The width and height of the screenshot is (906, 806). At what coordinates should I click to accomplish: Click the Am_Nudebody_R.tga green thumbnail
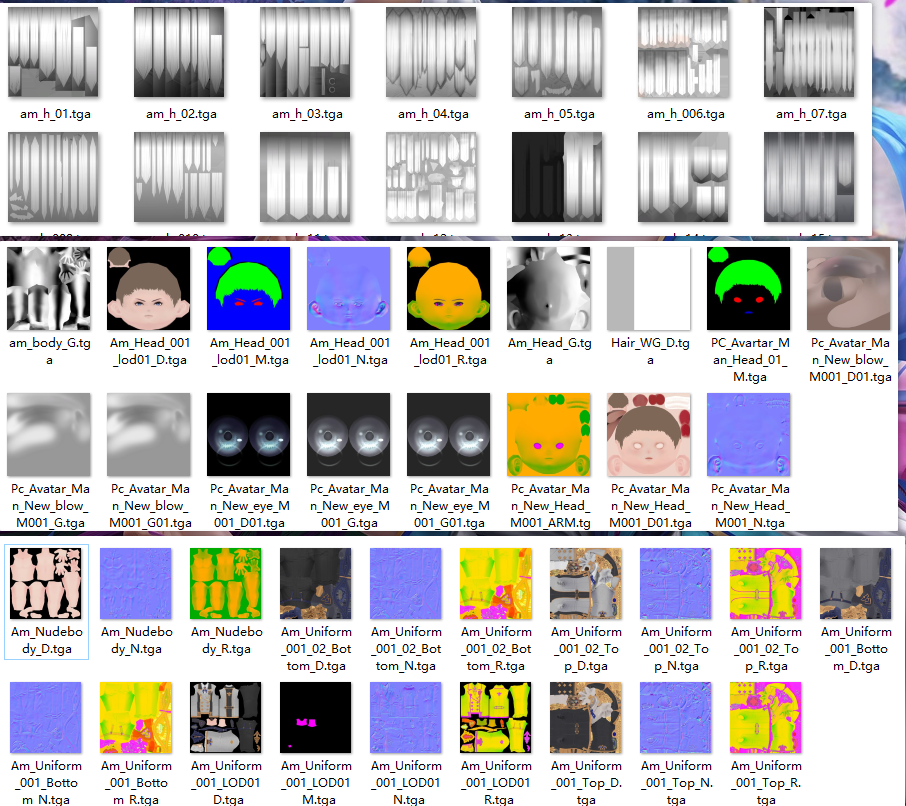226,584
